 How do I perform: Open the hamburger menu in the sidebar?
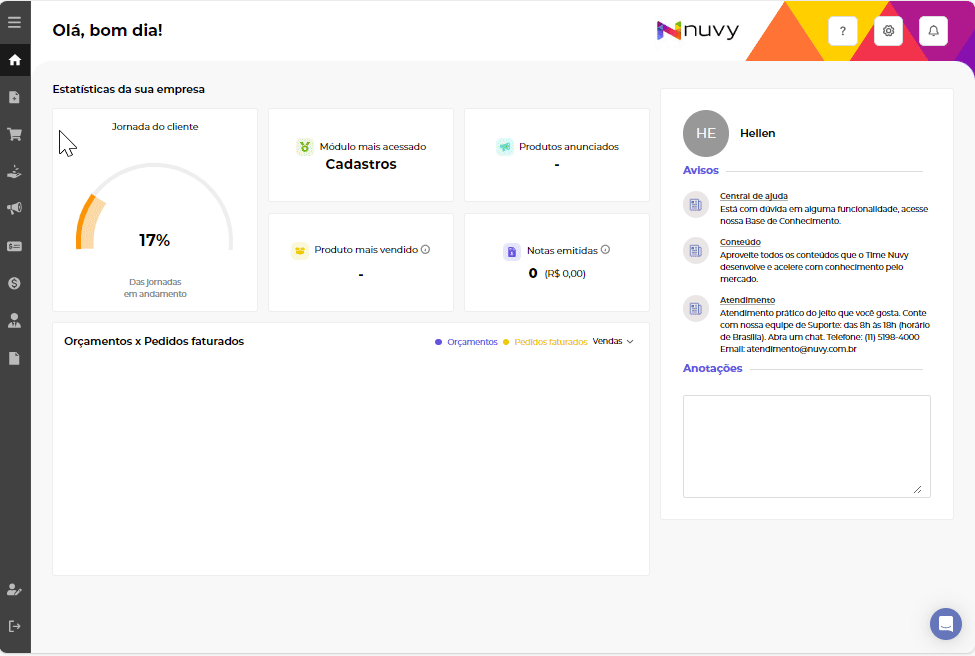click(x=15, y=22)
